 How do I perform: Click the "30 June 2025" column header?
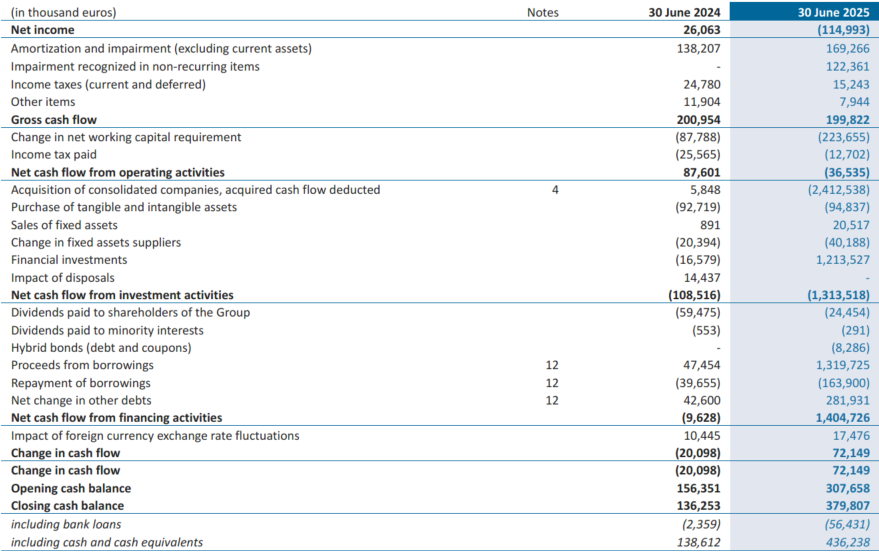[x=832, y=13]
